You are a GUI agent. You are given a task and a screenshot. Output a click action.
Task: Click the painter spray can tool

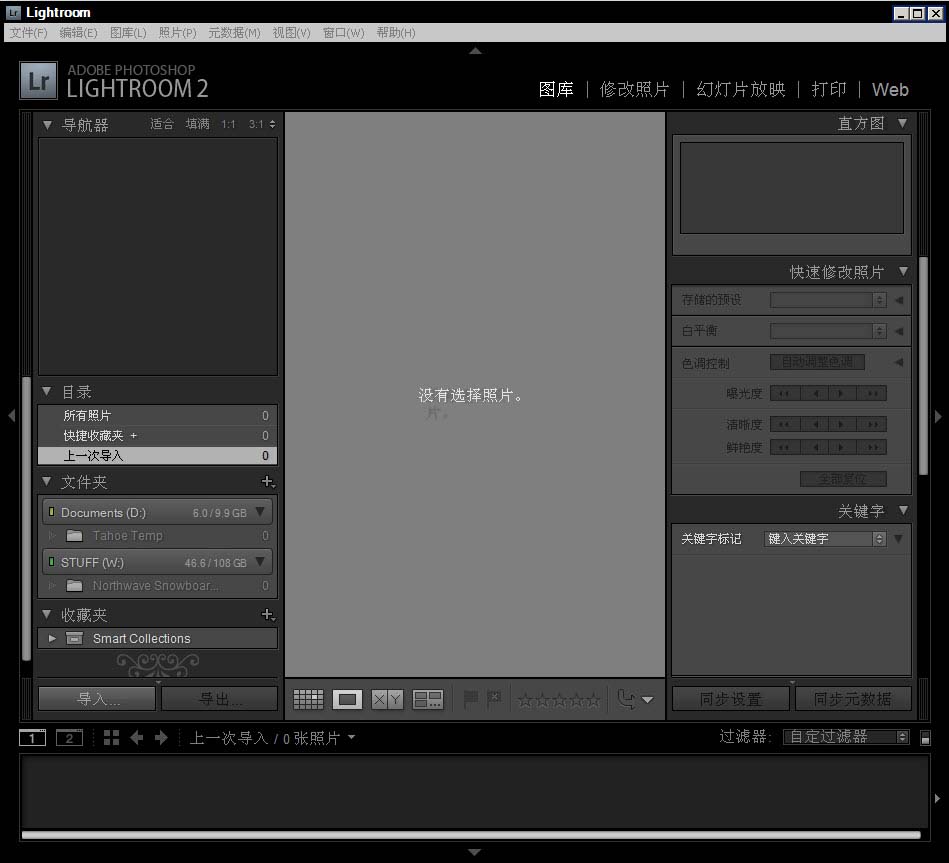[627, 700]
